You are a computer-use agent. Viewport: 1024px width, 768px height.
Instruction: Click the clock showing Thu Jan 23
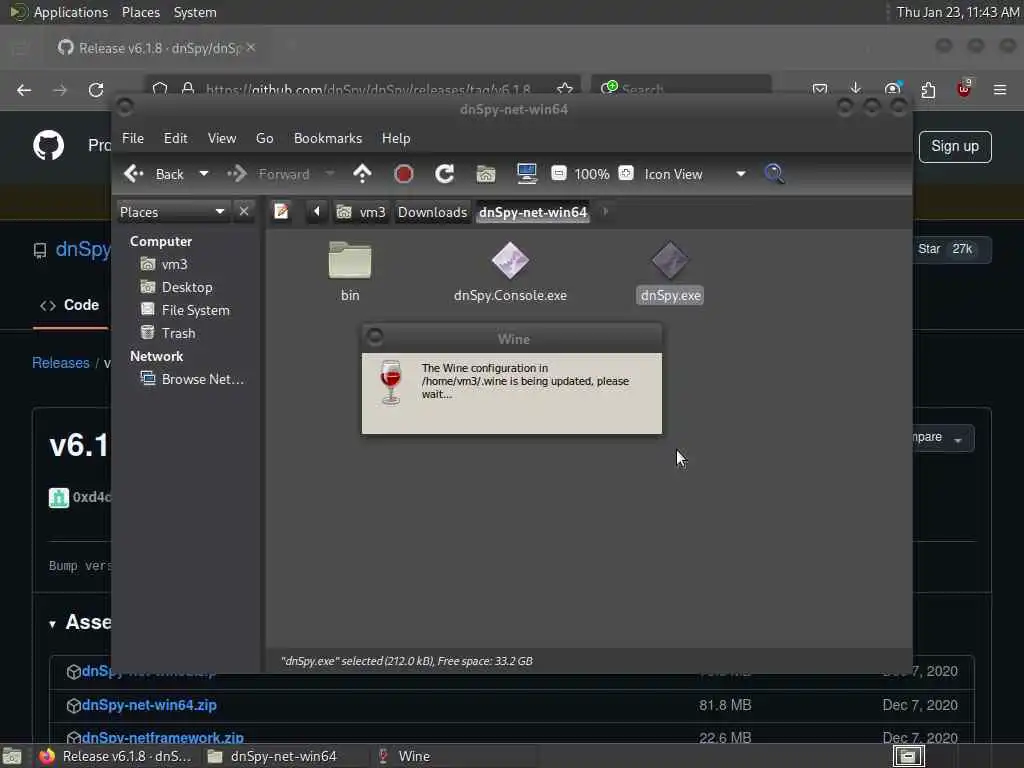coord(957,12)
